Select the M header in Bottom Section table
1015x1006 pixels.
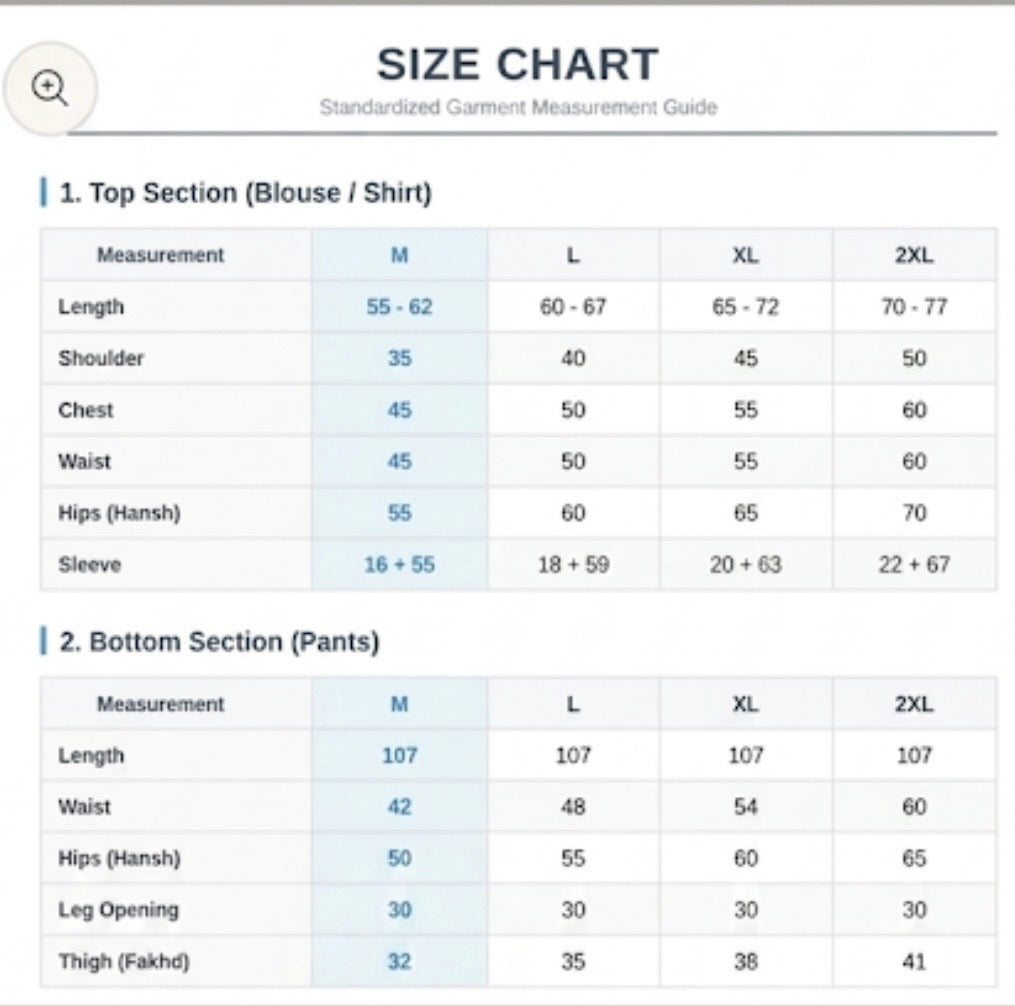click(x=399, y=704)
